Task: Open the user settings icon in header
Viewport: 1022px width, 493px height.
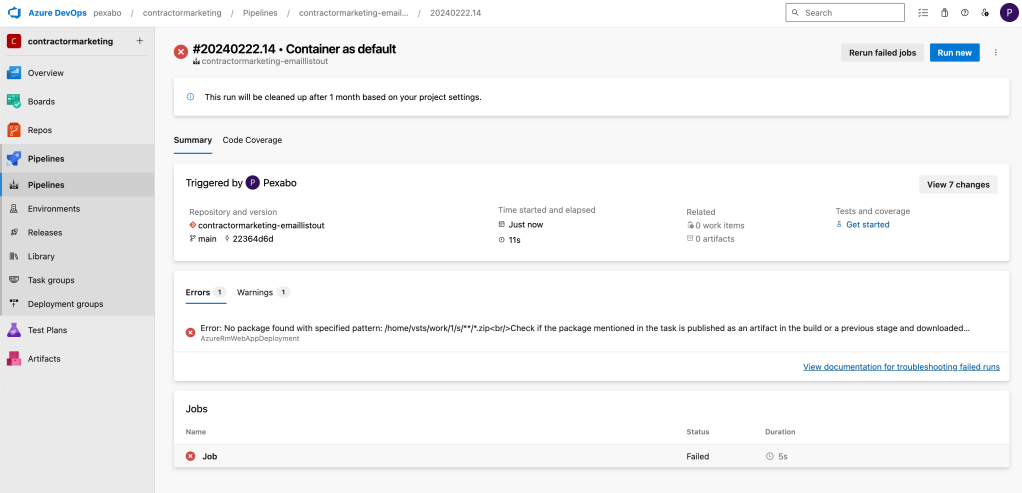Action: pos(986,12)
